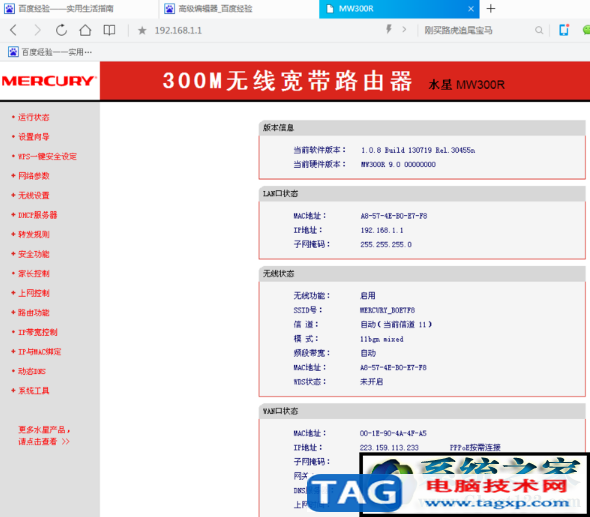
Task: Click the lightning speed-mode icon
Action: point(389,29)
